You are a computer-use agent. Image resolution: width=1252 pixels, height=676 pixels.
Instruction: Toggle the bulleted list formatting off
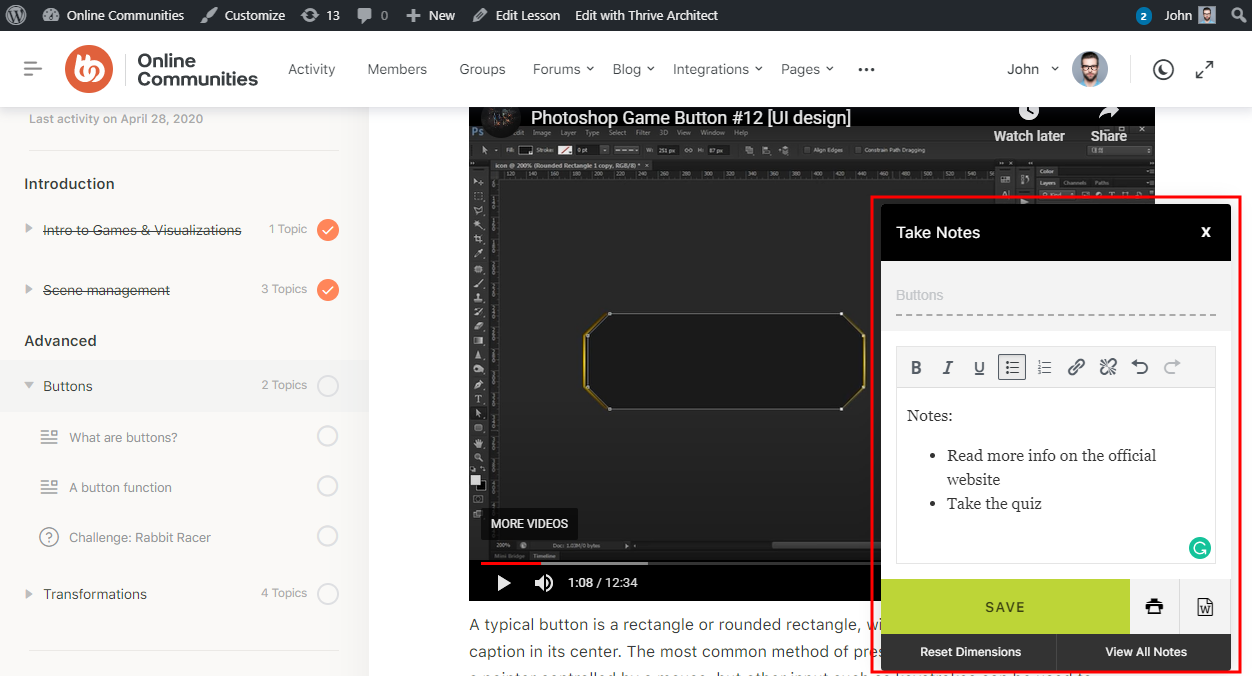click(x=1011, y=367)
